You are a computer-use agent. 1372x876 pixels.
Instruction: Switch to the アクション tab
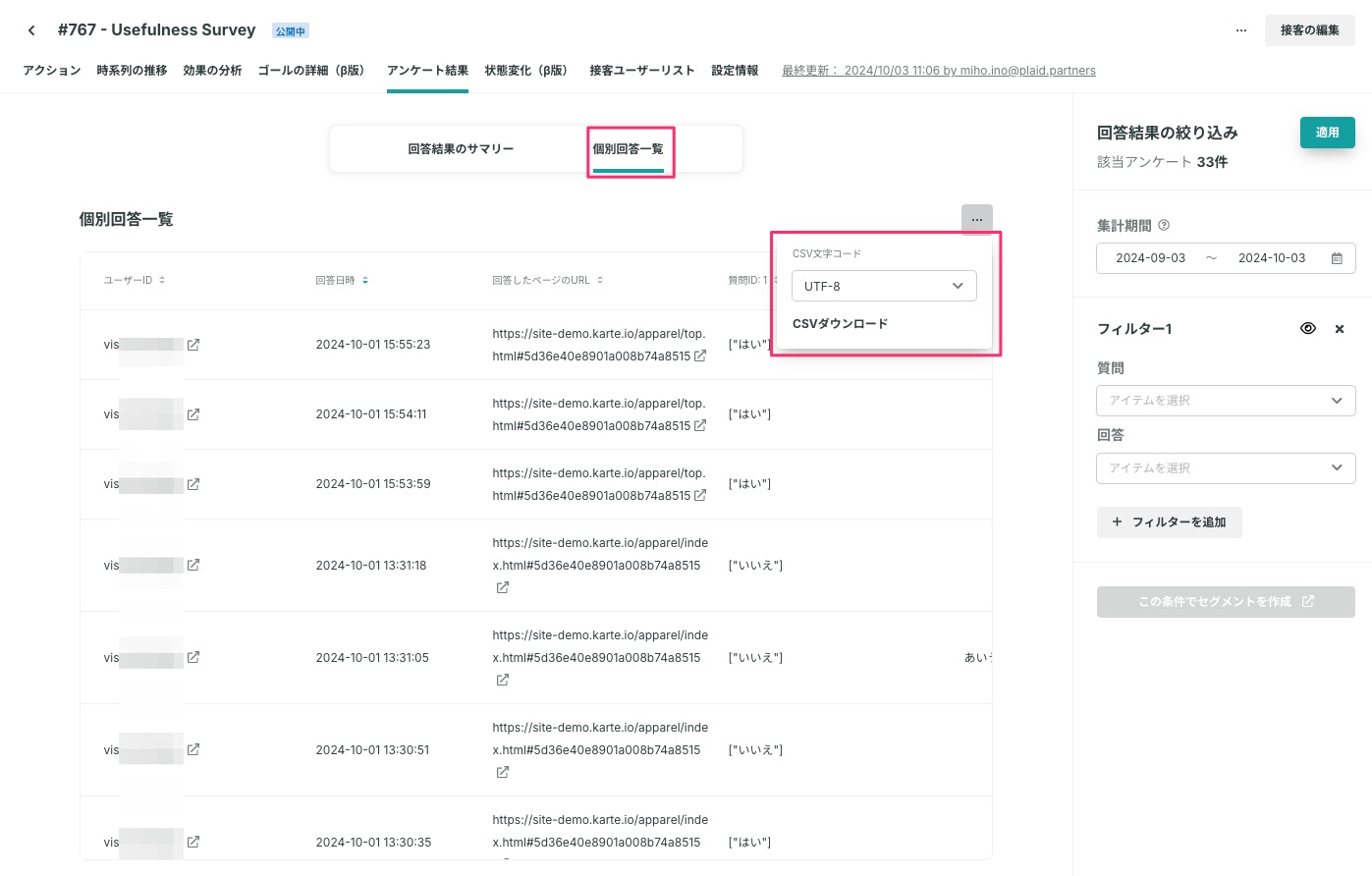[52, 71]
